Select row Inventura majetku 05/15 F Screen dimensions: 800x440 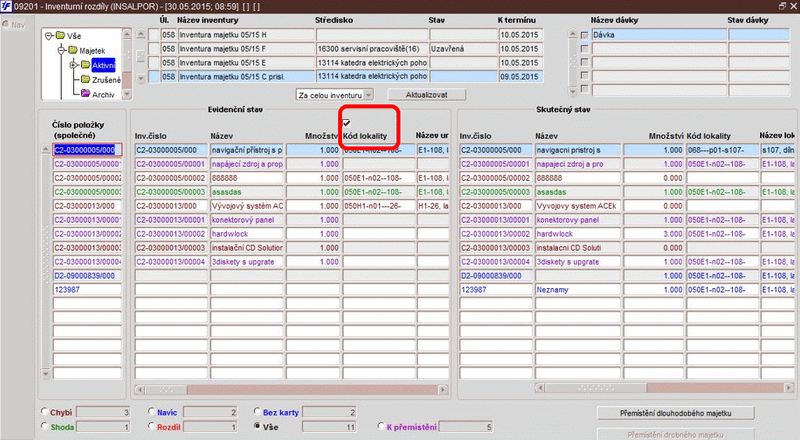click(246, 48)
